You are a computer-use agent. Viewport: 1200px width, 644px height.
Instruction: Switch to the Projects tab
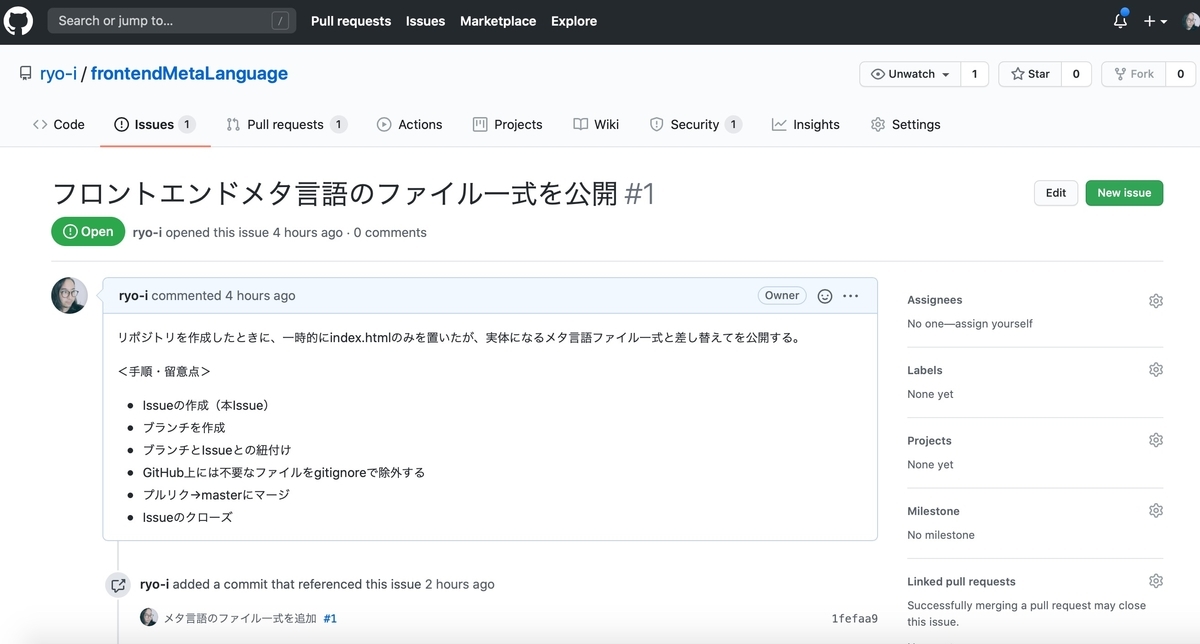point(507,125)
